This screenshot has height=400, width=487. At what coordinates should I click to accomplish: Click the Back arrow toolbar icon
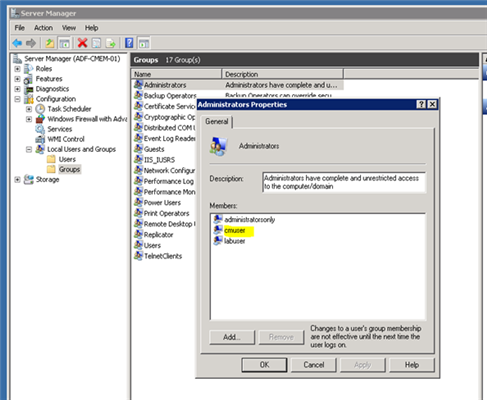coord(17,43)
